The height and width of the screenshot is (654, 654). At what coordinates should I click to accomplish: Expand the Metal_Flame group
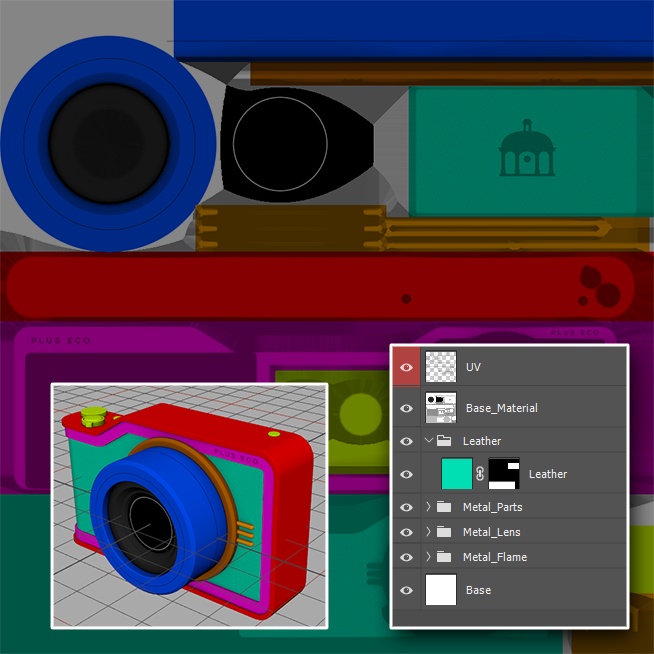click(x=428, y=557)
